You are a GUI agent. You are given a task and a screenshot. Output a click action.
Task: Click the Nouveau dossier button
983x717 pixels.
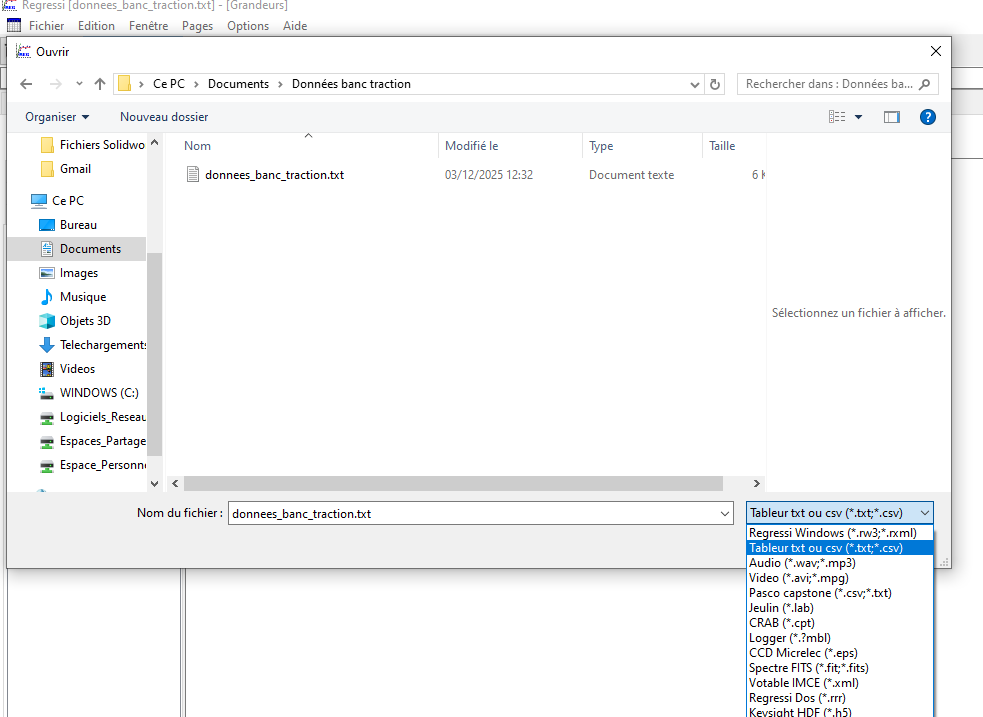click(x=164, y=117)
